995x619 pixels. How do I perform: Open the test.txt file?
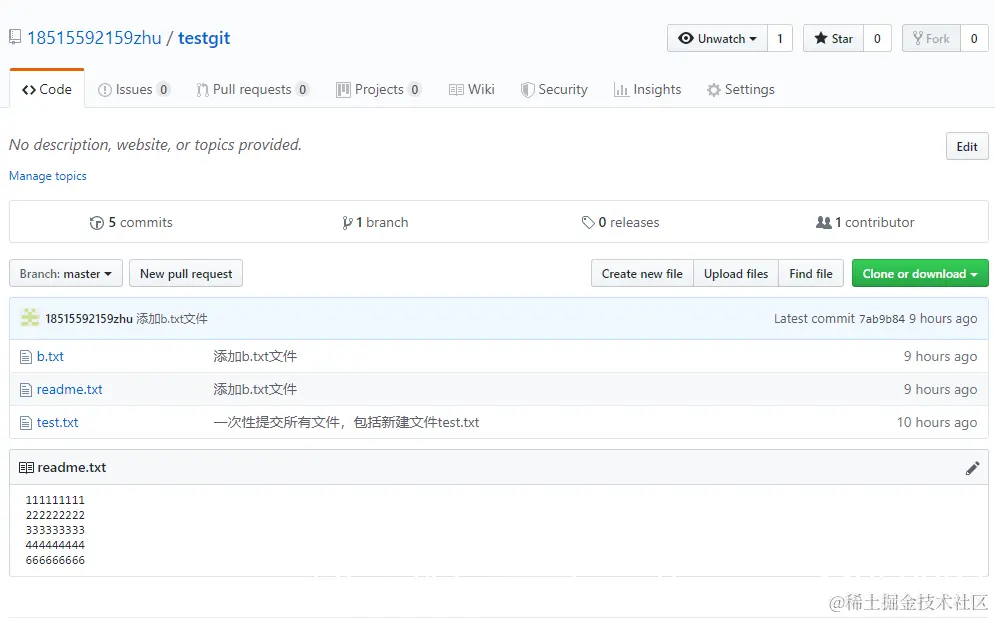(x=58, y=423)
